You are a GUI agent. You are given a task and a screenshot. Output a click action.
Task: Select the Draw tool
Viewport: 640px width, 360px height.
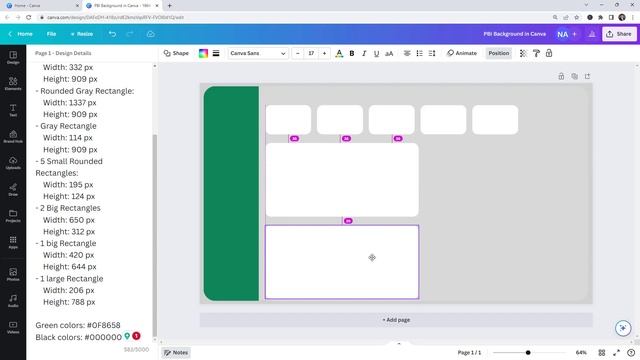(13, 189)
